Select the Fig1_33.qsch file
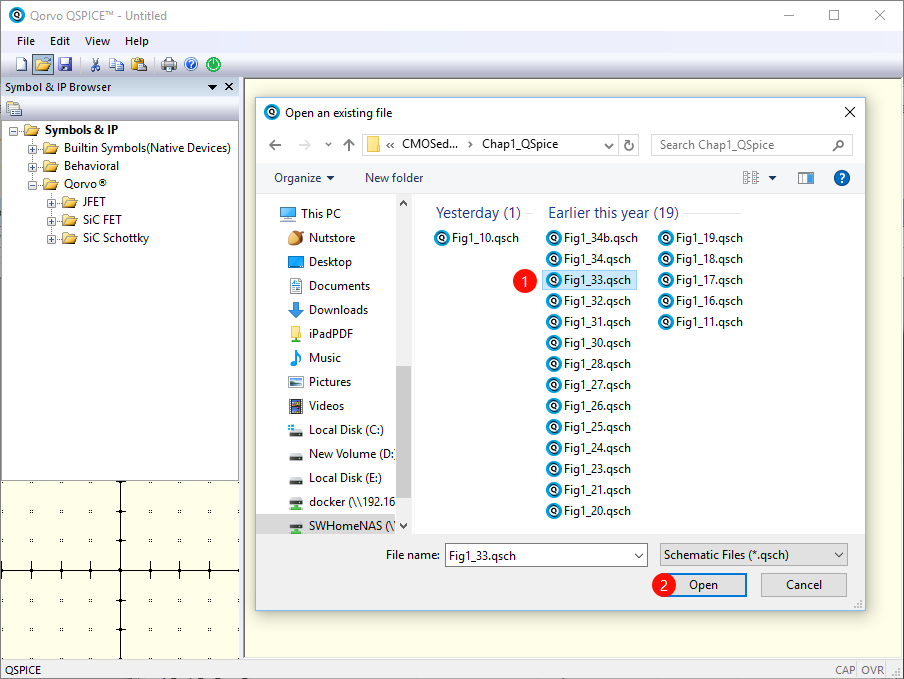Viewport: 904px width, 679px height. (x=589, y=280)
